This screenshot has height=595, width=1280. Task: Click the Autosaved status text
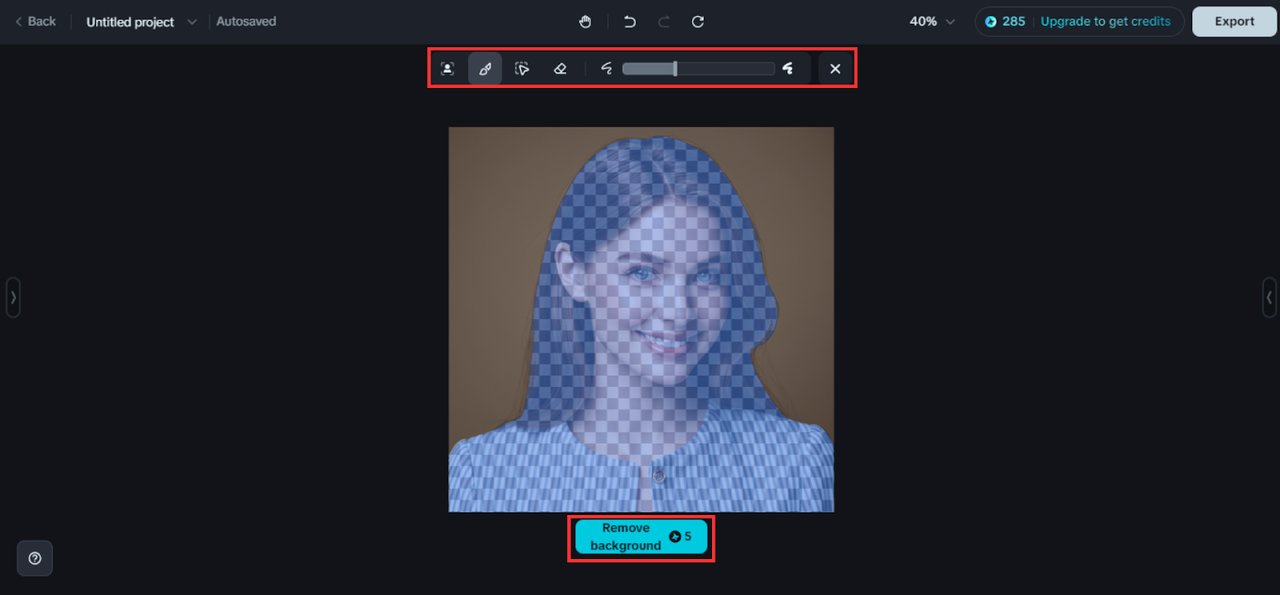[246, 21]
